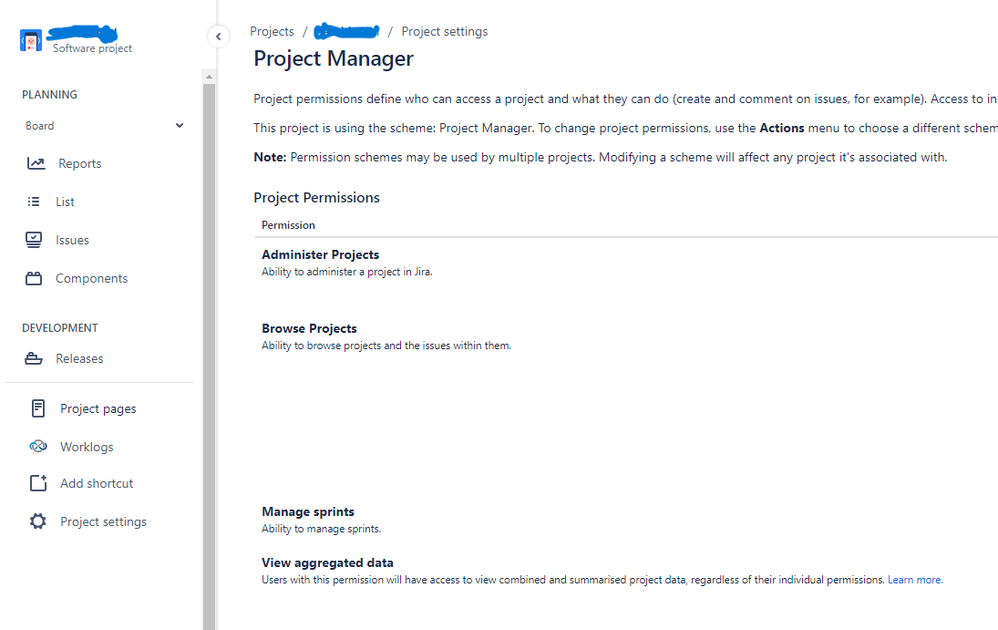Click the Add shortcut plus icon
This screenshot has height=630, width=998.
point(38,483)
